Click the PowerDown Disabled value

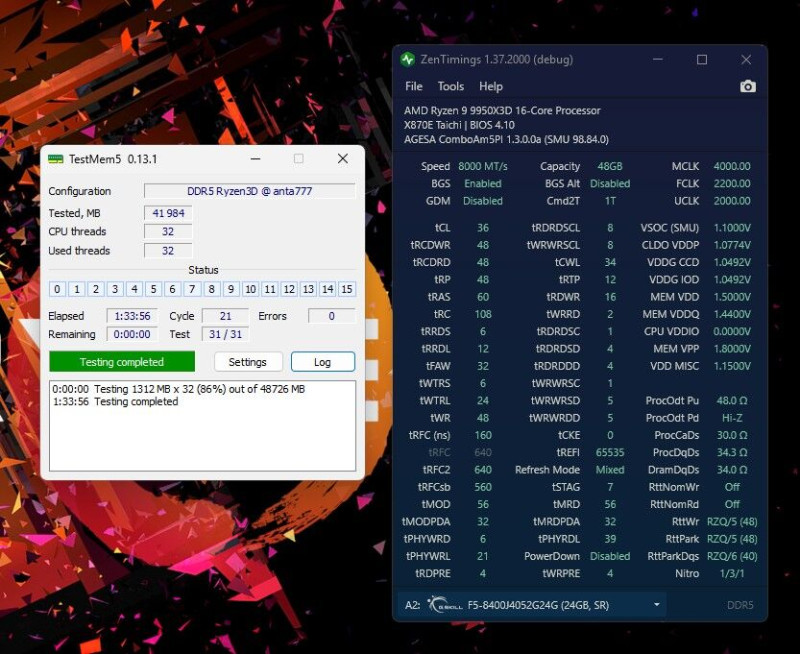click(610, 556)
